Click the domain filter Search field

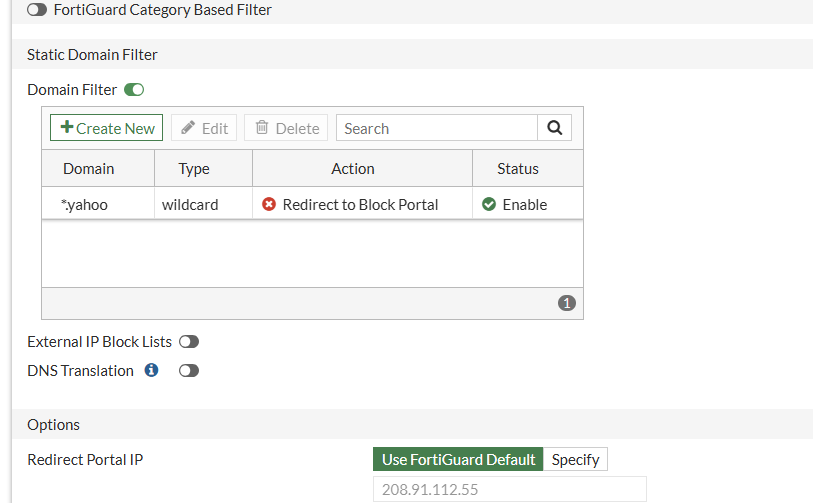(x=437, y=128)
